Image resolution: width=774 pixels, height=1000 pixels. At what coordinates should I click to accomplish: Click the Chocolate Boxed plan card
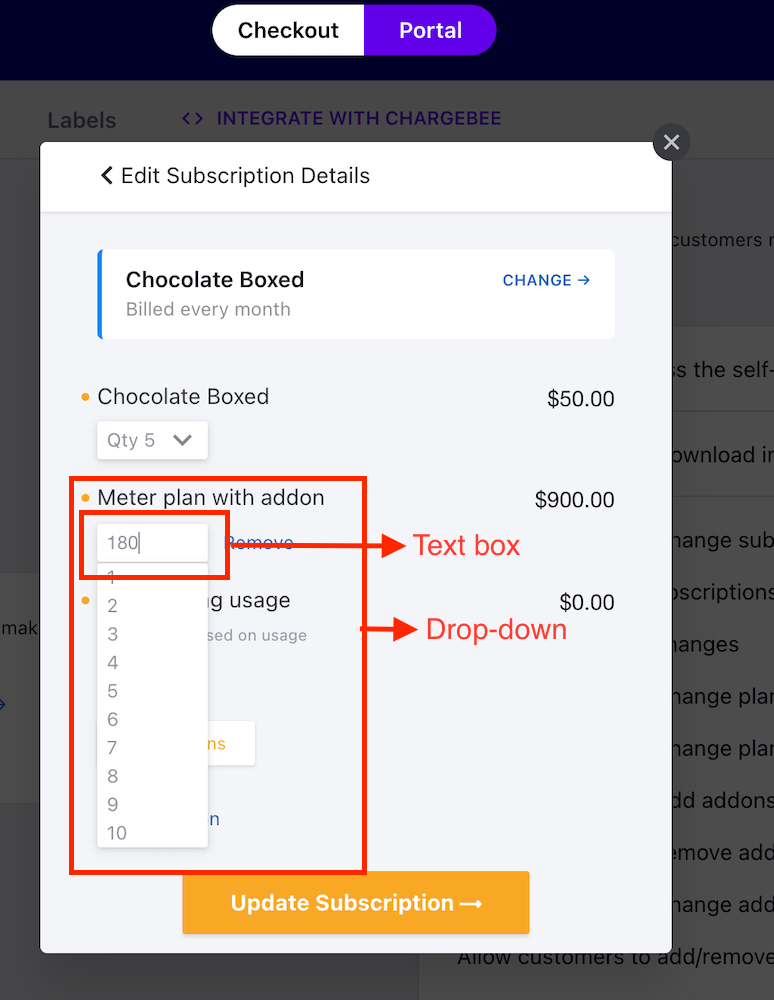pyautogui.click(x=356, y=294)
